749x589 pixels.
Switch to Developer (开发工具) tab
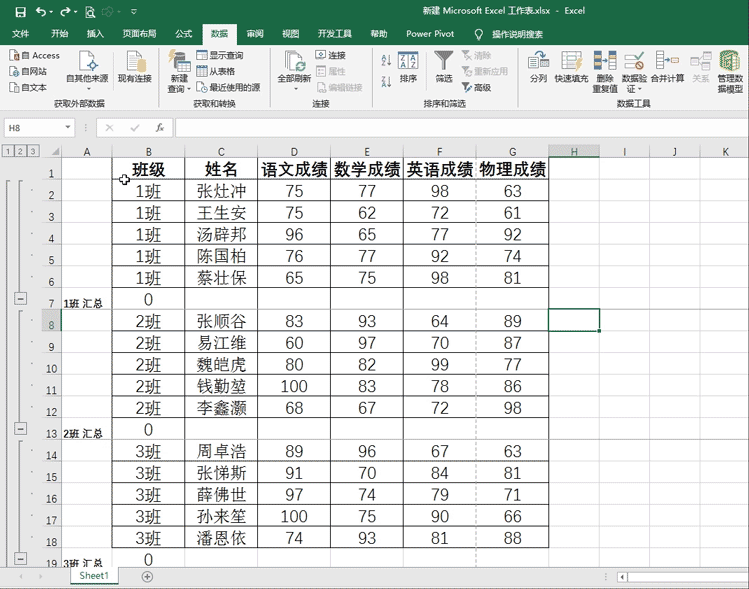334,34
